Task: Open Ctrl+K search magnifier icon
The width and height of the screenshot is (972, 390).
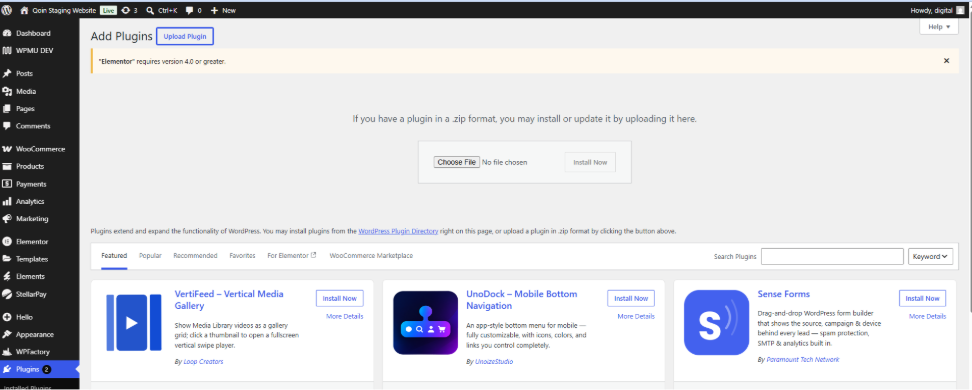Action: point(150,10)
